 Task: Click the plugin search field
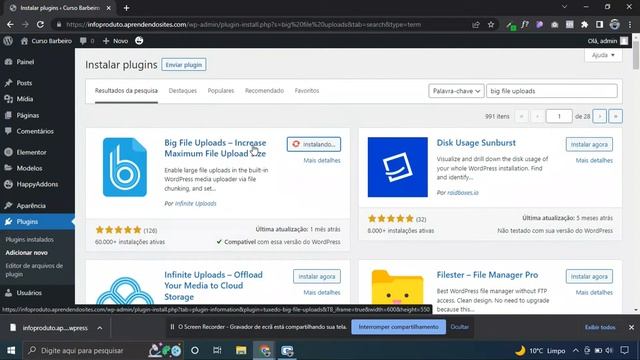coord(552,91)
